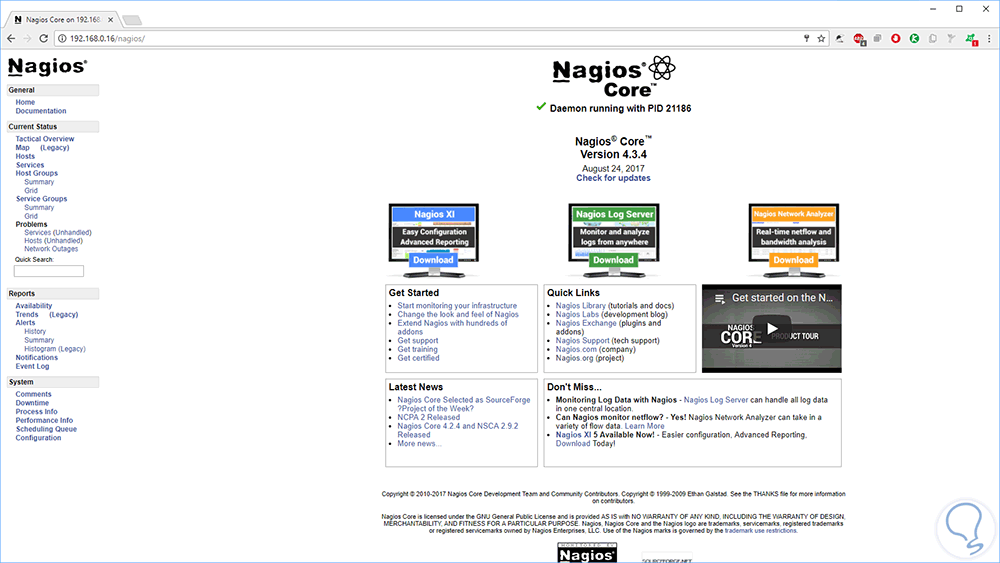Open Alerts History
The image size is (1000, 563).
click(35, 332)
